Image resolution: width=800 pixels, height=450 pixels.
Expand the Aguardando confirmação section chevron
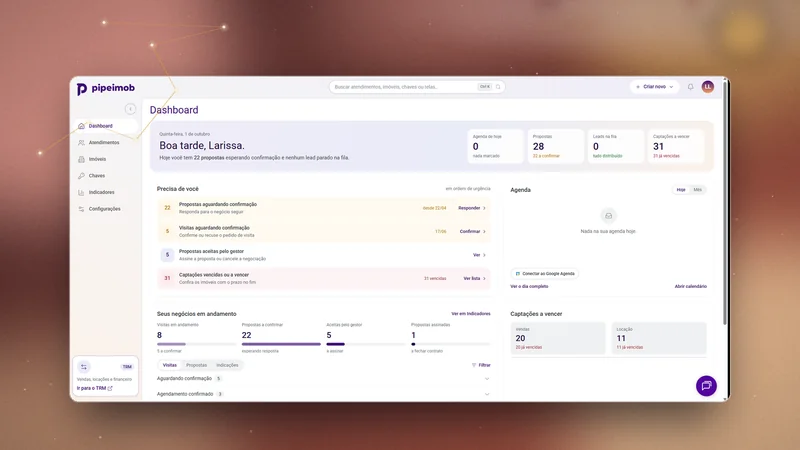[x=487, y=379]
